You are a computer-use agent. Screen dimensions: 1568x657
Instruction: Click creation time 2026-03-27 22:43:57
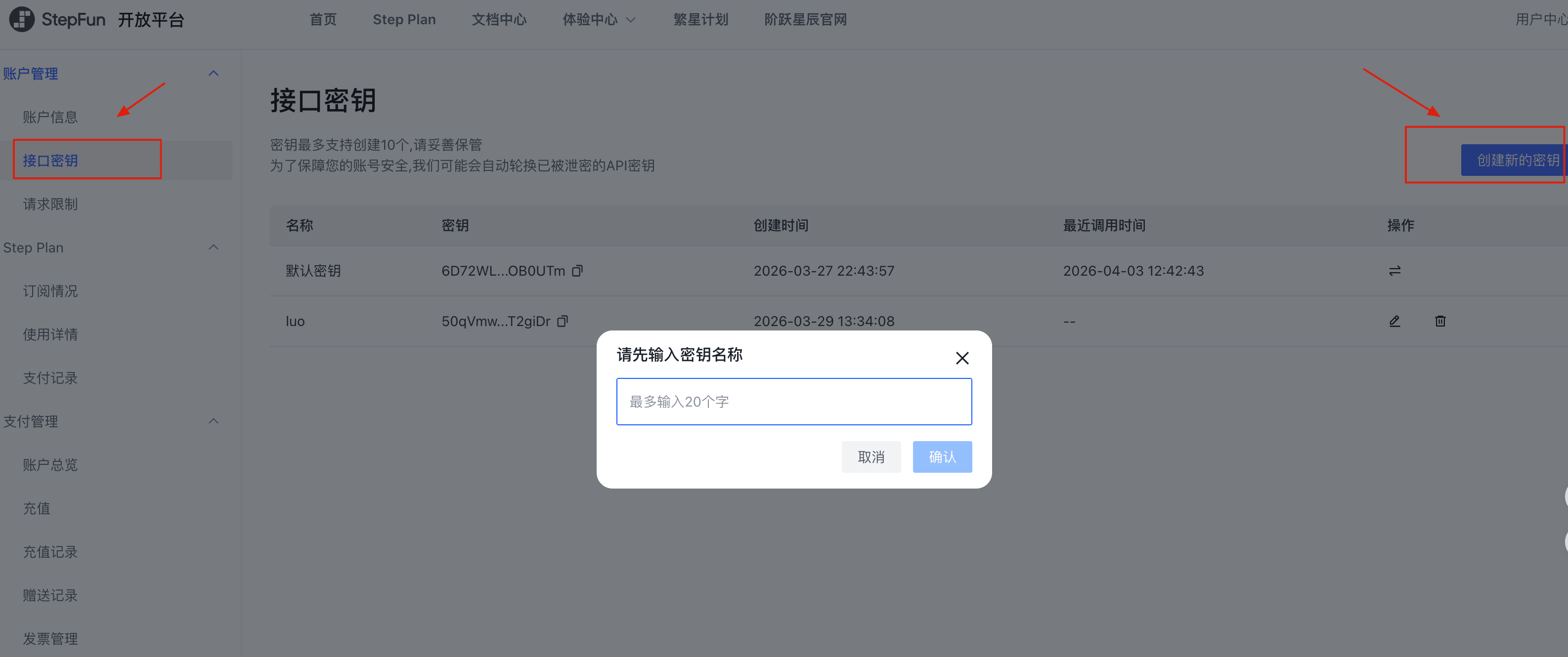[824, 271]
